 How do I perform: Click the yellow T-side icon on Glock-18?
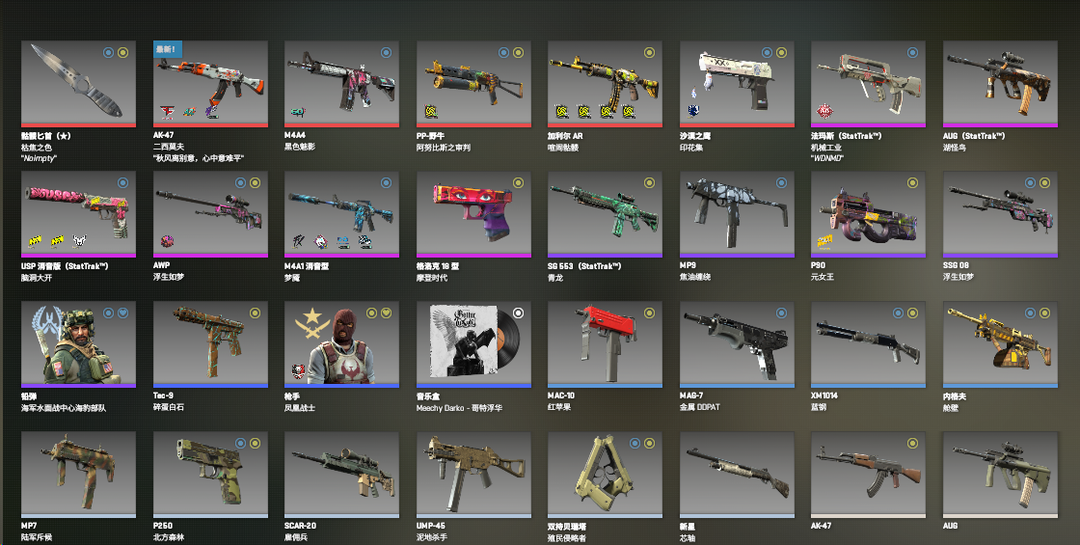pos(518,183)
